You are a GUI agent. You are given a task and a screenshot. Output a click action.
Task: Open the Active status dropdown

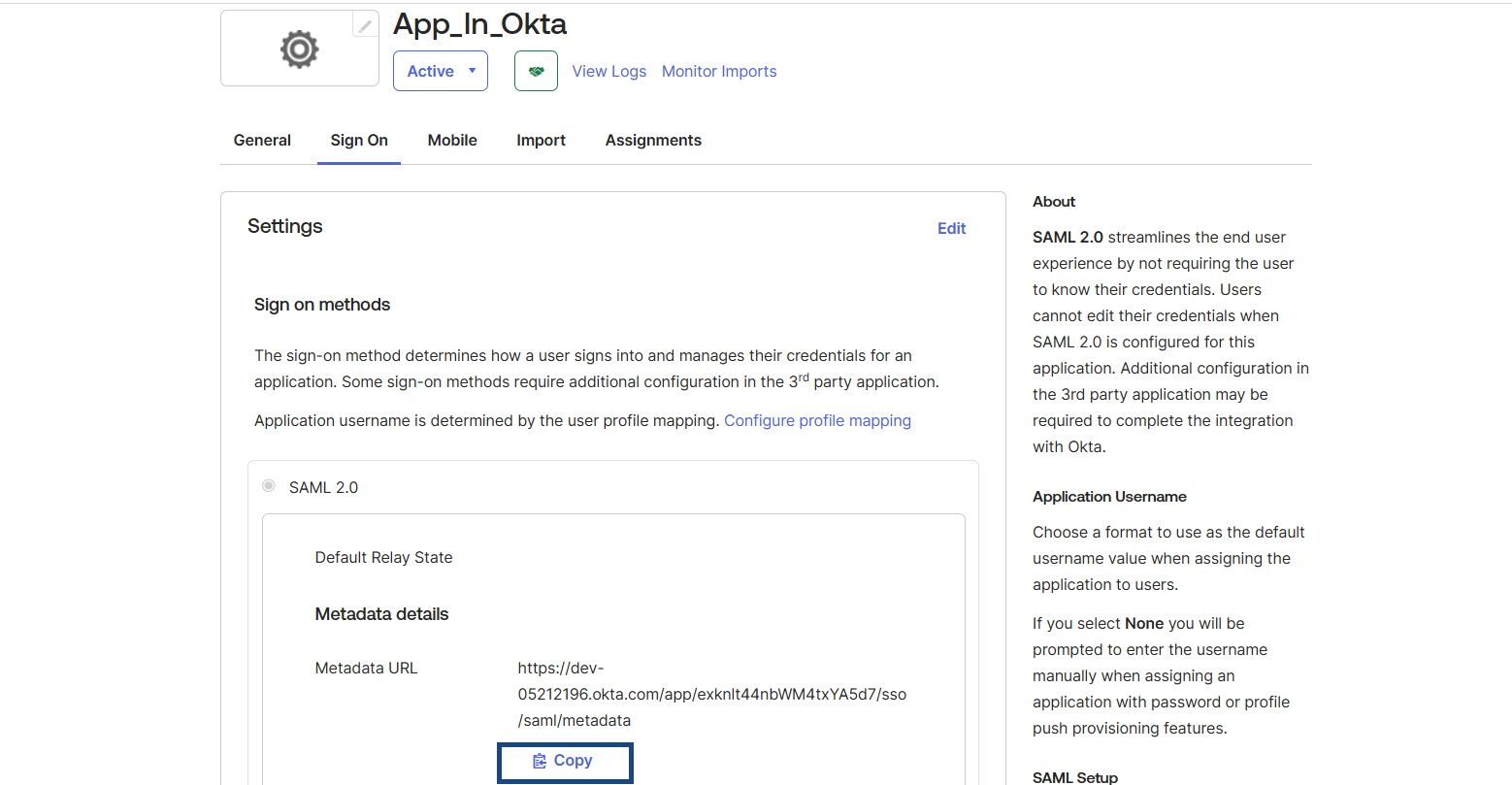[x=440, y=71]
